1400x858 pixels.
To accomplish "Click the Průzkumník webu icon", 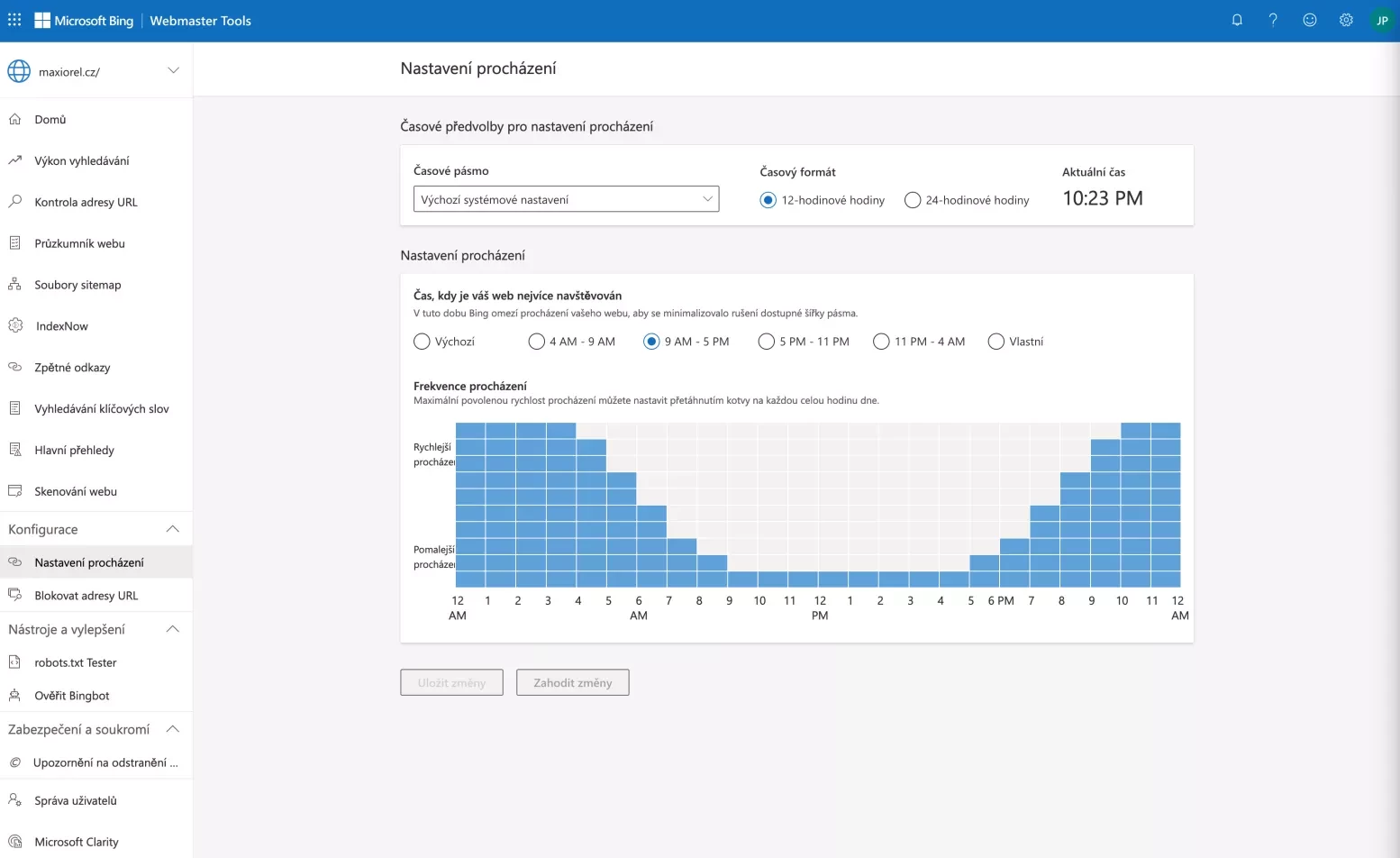I will coord(15,243).
